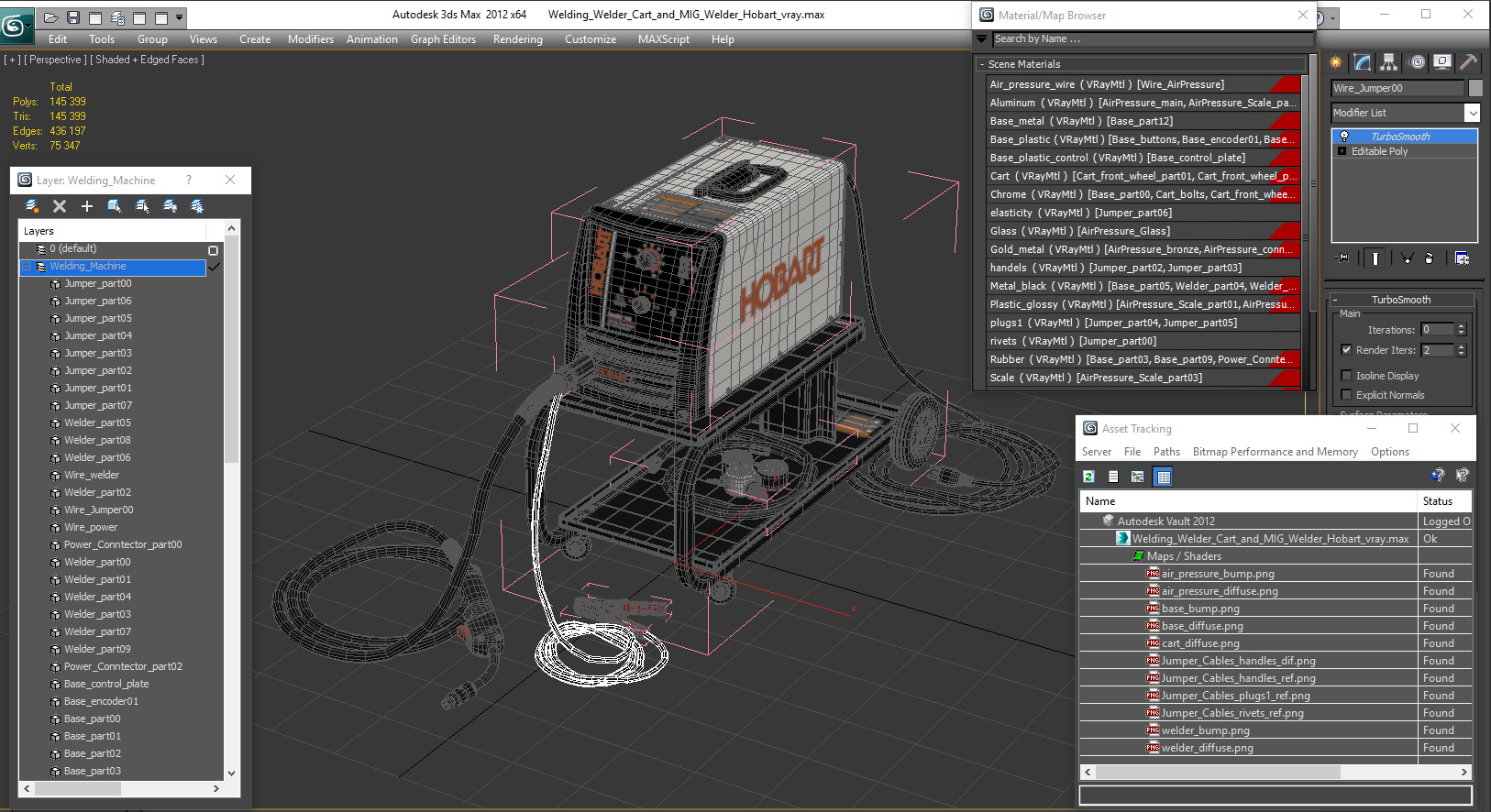This screenshot has width=1491, height=812.
Task: Click Highlight Selected Objects' Layers icon
Action: 142,206
